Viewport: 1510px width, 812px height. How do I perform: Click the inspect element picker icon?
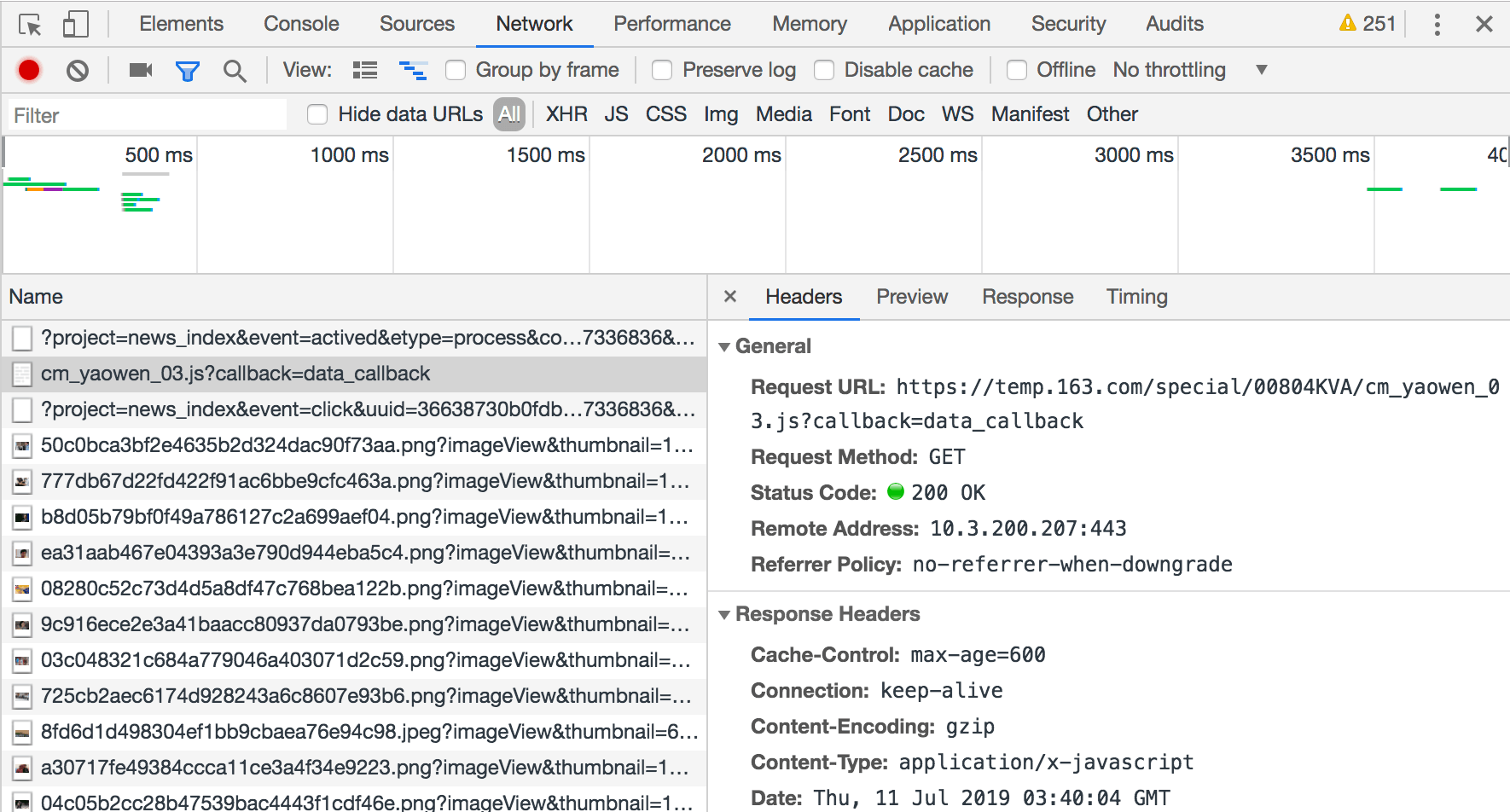point(30,25)
